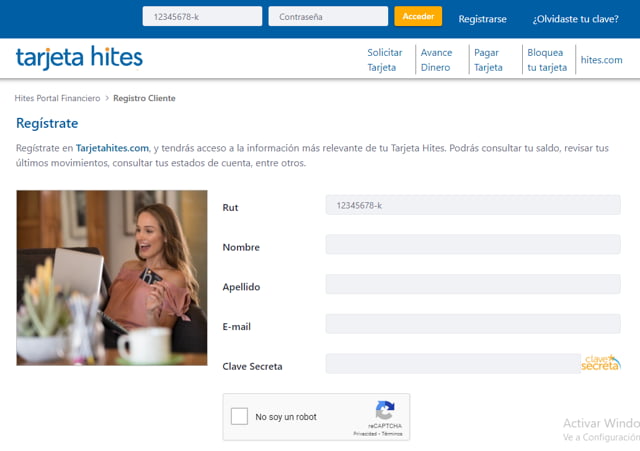Image resolution: width=640 pixels, height=451 pixels.
Task: Click the Rut field in the registration form
Action: point(473,205)
